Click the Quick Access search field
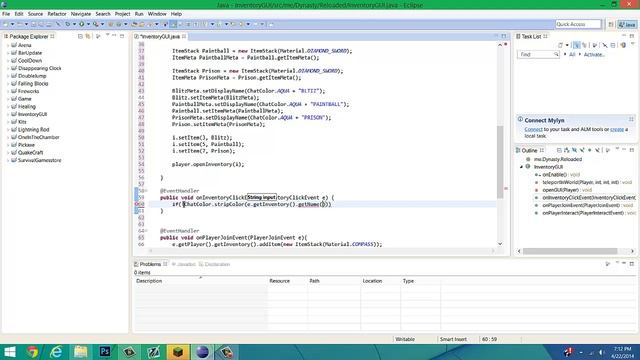The image size is (640, 360). [x=578, y=24]
